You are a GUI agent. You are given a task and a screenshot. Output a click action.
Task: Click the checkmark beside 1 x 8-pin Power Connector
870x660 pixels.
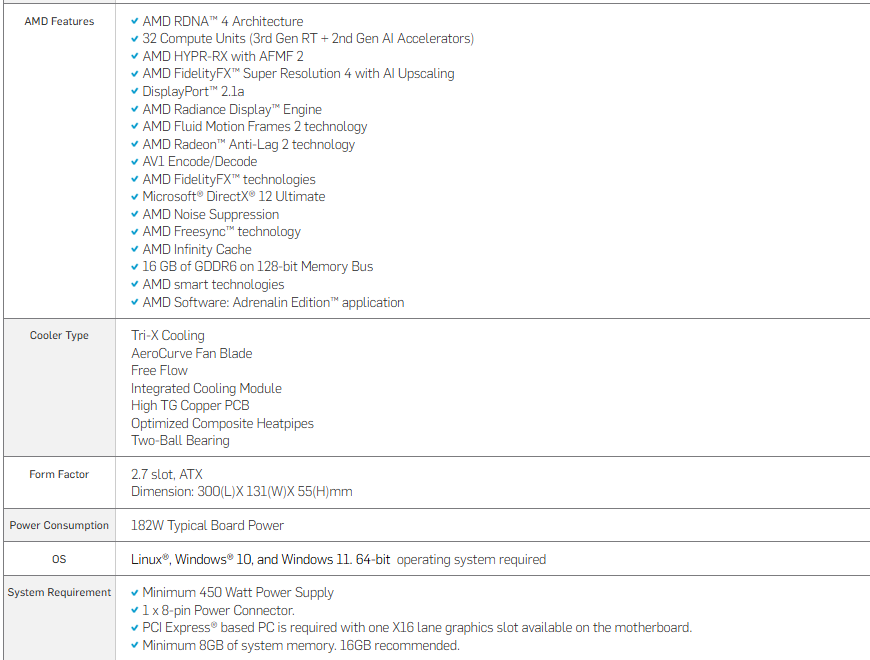(x=135, y=610)
